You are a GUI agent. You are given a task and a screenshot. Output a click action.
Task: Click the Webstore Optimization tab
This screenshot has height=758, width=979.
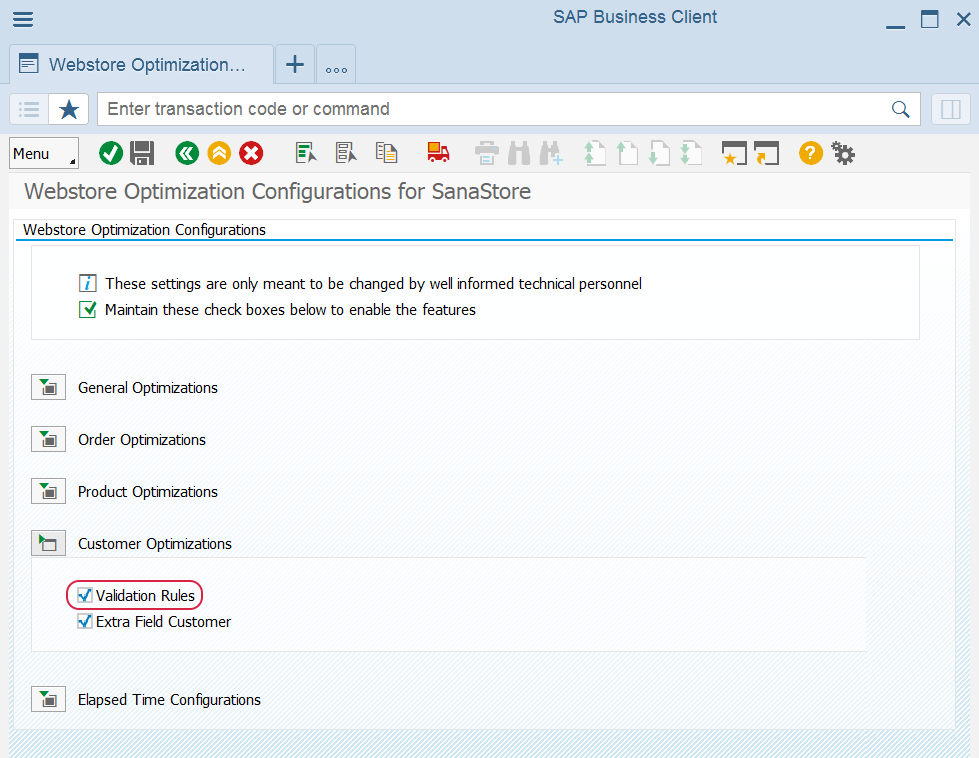click(141, 64)
